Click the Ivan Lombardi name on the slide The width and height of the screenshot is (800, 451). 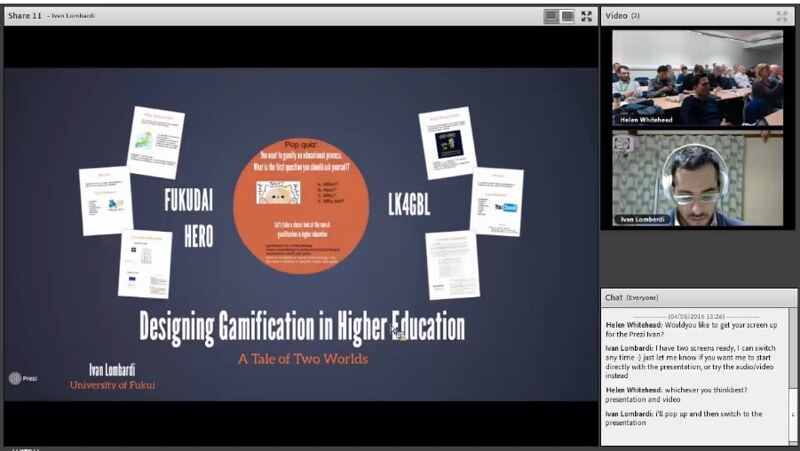(112, 370)
